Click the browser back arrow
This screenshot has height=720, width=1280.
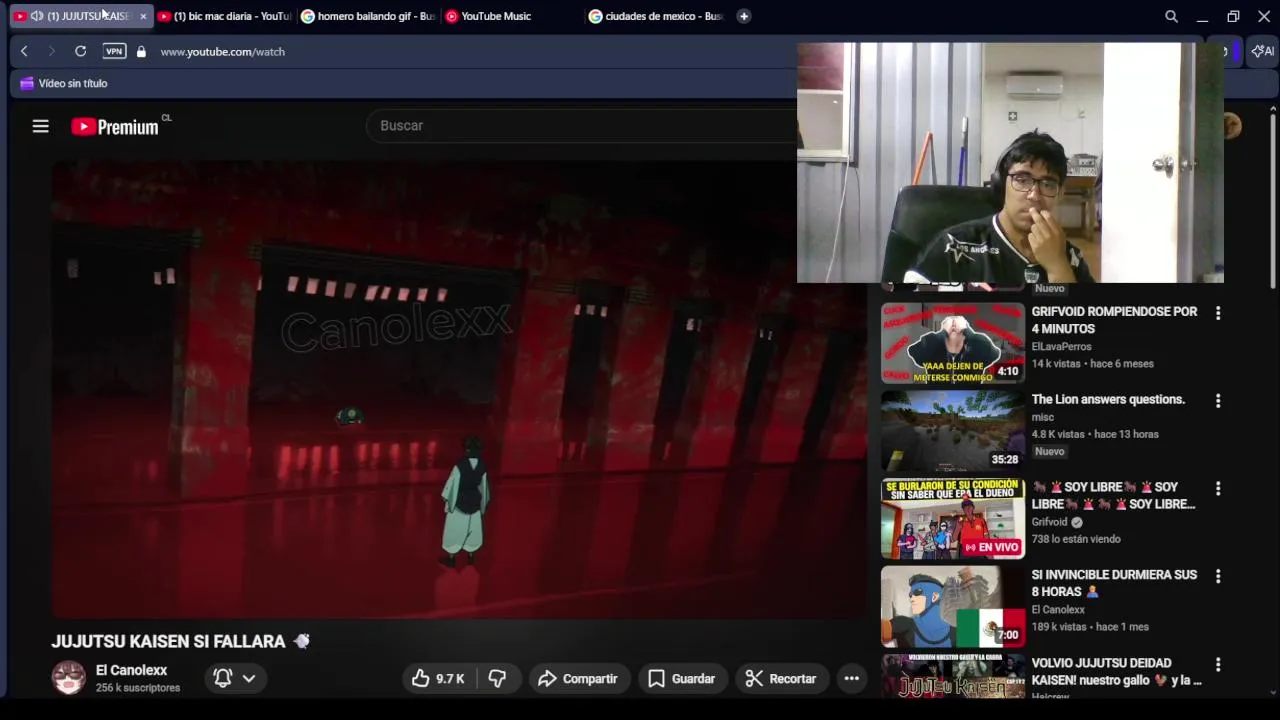tap(24, 51)
